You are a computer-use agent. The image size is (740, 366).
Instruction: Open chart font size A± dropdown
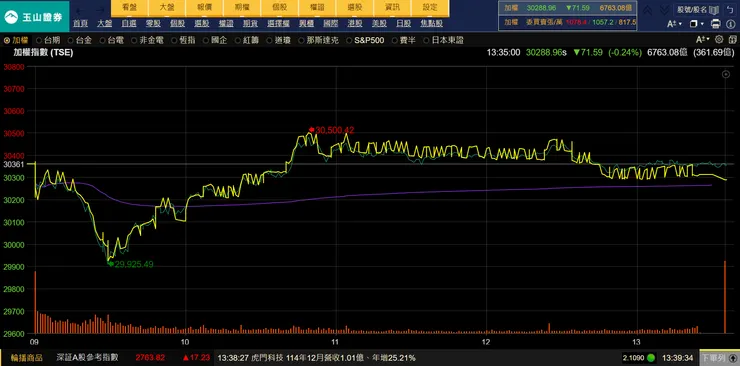point(703,40)
